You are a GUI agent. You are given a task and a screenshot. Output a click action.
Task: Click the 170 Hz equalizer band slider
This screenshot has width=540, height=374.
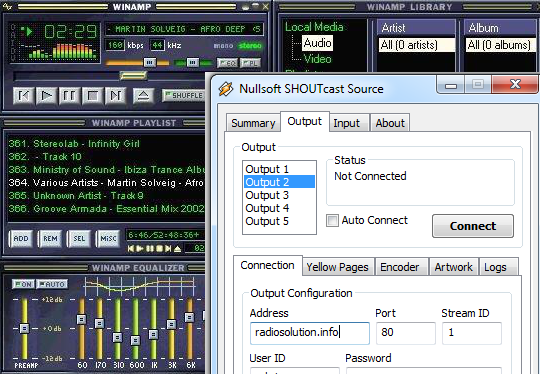click(x=100, y=329)
